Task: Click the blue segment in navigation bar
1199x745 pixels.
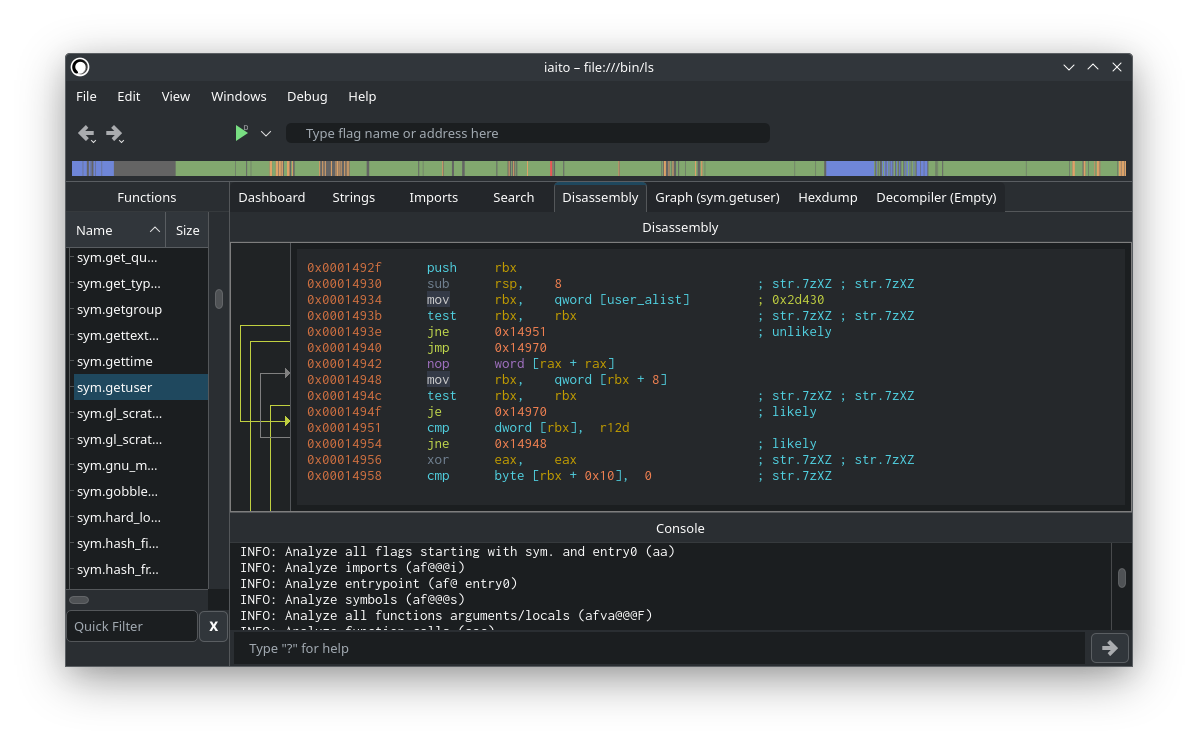Action: coord(850,168)
